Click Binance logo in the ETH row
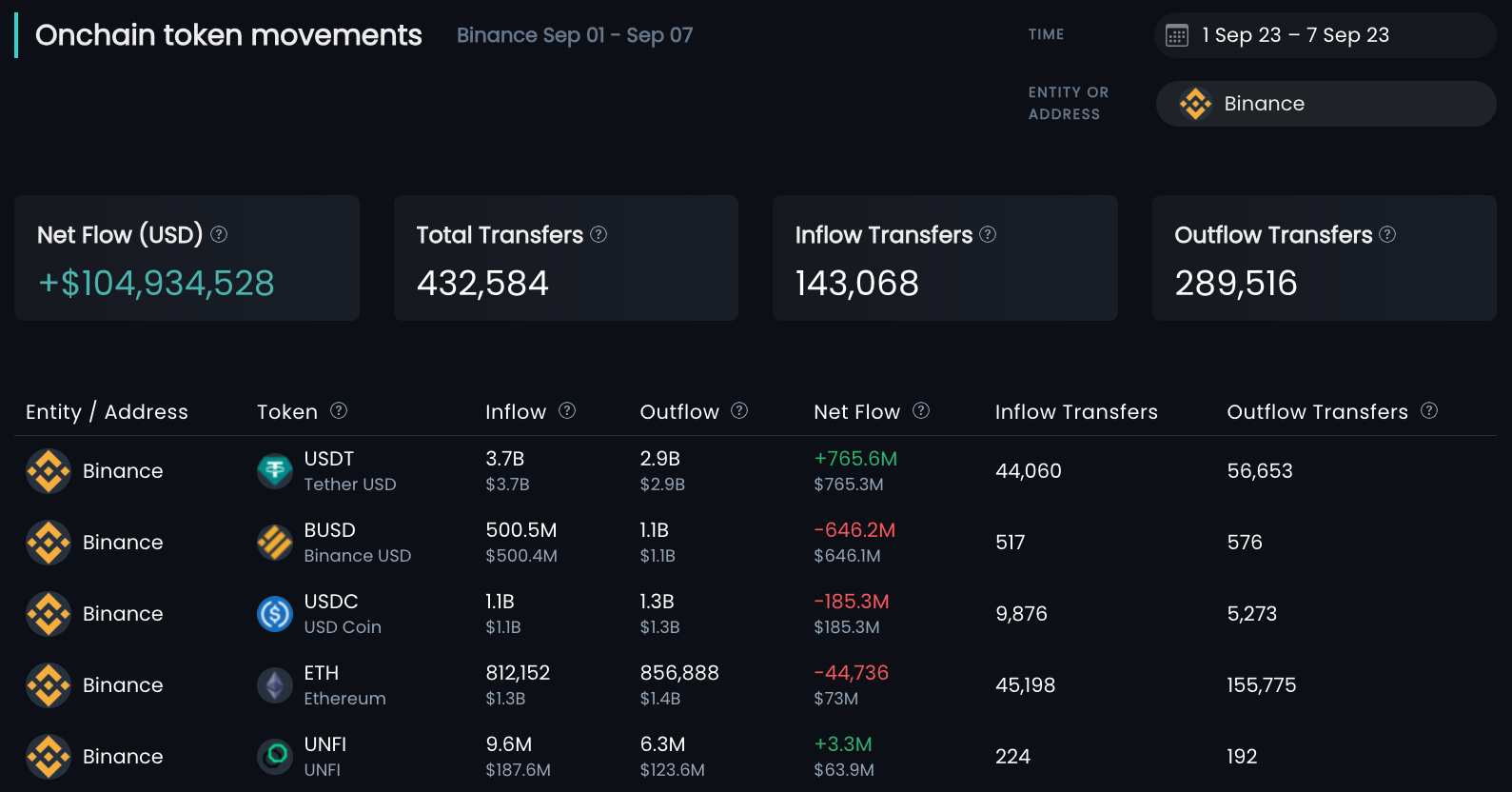 click(x=49, y=685)
